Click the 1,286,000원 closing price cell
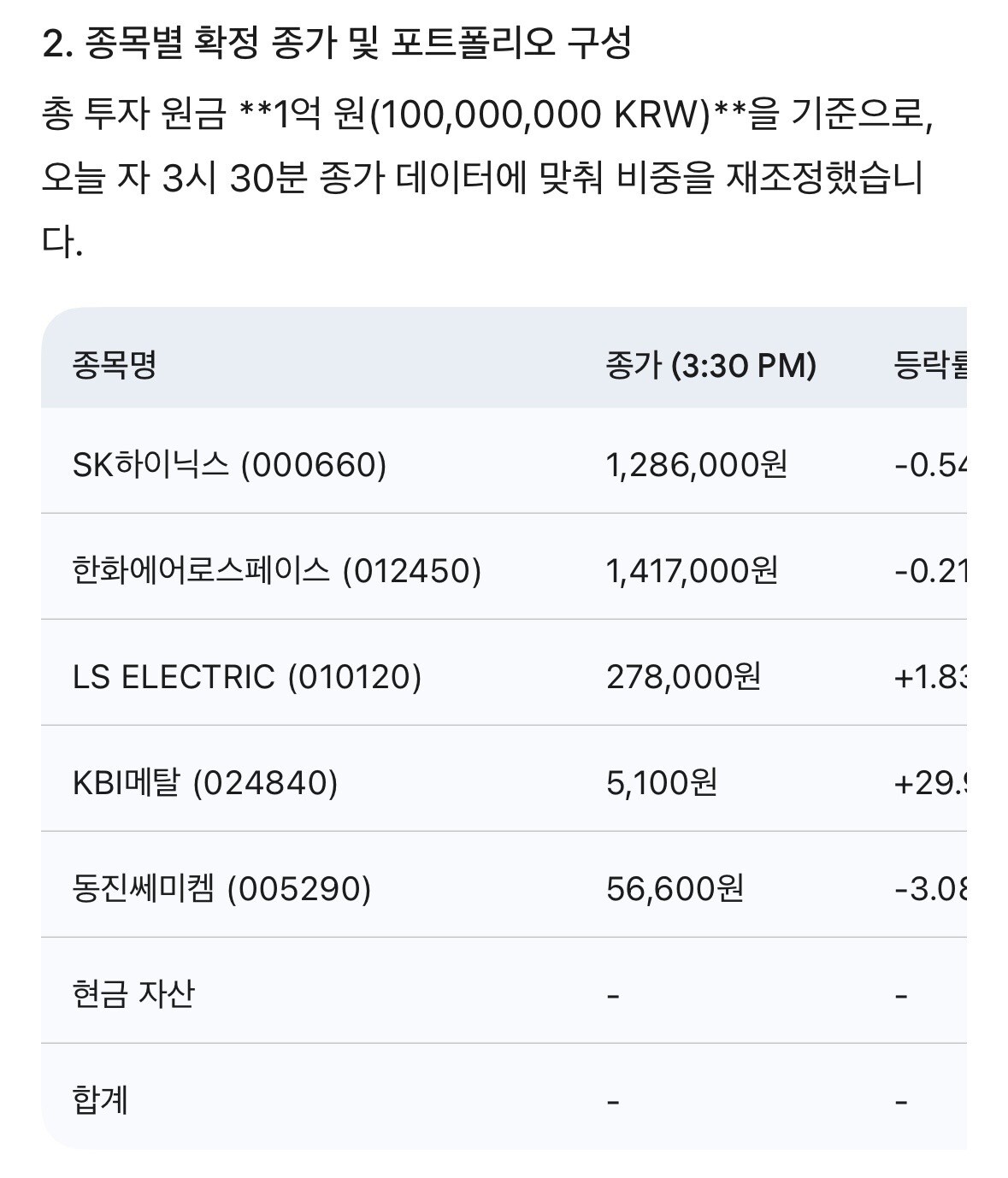The image size is (1008, 1178). tap(696, 465)
